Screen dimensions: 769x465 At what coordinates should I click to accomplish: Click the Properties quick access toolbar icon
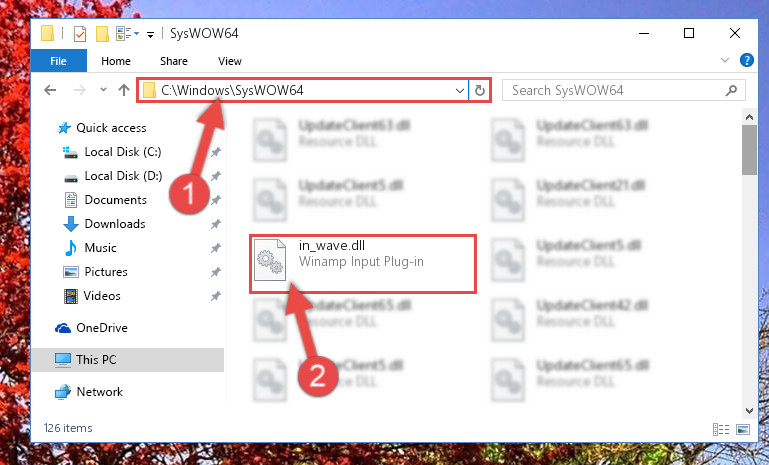pyautogui.click(x=79, y=34)
